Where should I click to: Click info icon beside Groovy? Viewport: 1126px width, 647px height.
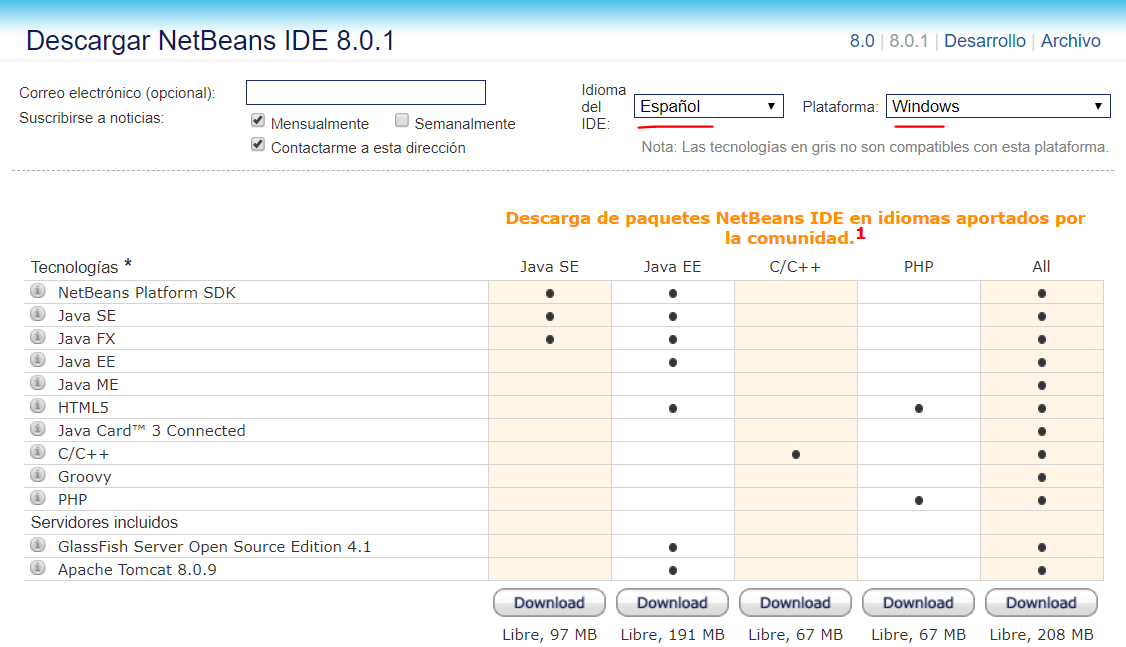click(x=38, y=475)
